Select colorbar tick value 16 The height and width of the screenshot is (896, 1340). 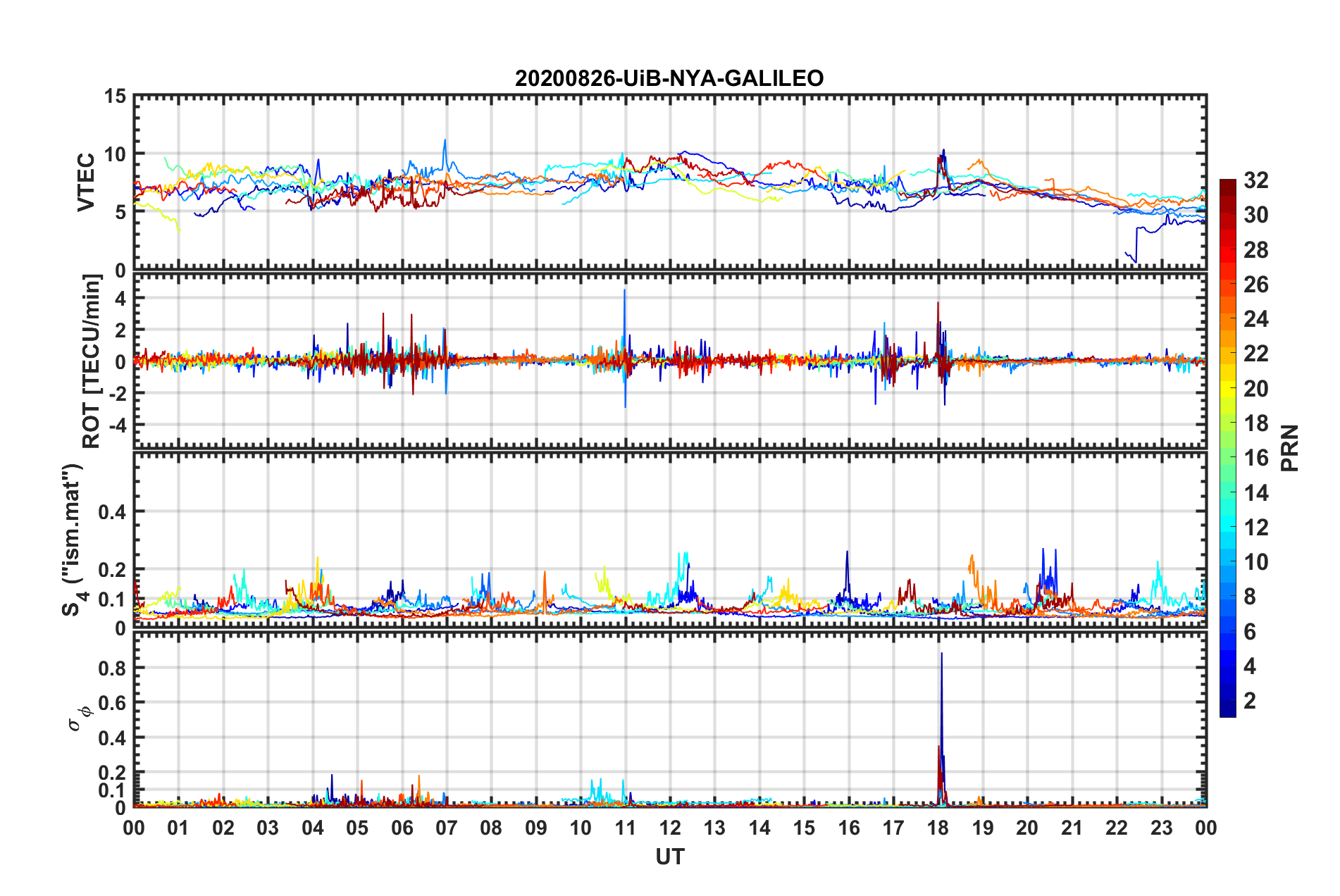1255,458
